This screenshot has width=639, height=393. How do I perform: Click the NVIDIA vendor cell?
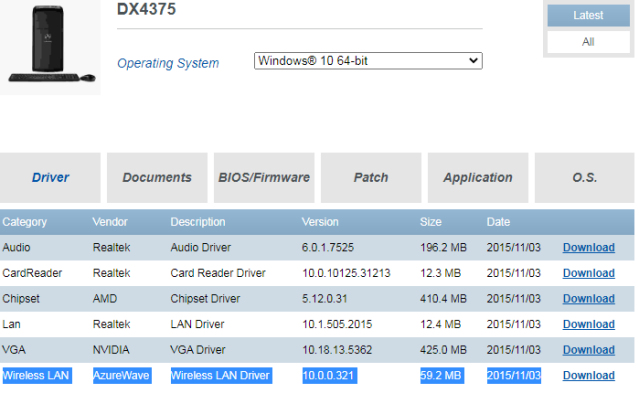tap(111, 350)
